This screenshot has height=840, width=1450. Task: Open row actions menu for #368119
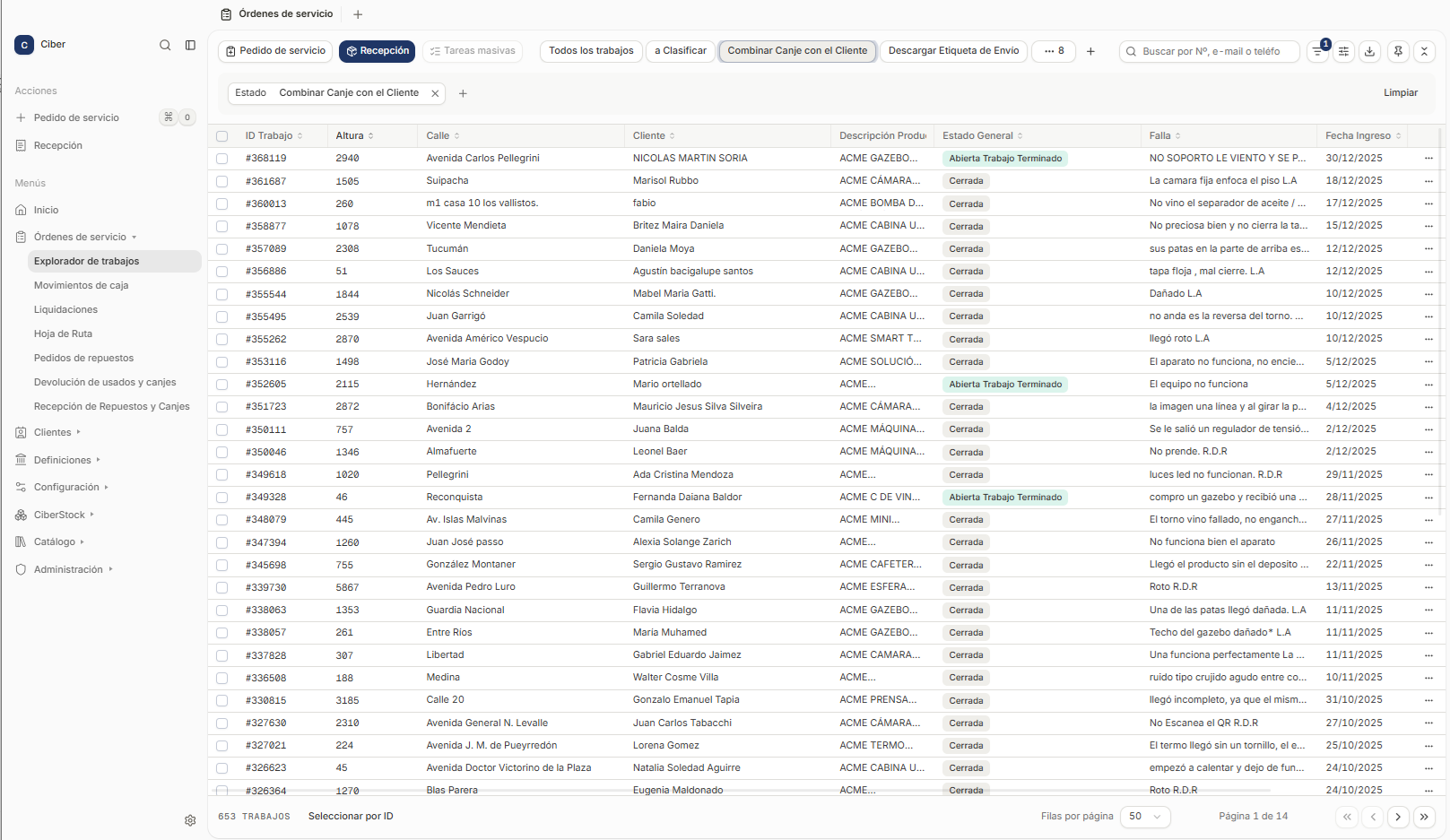1428,158
